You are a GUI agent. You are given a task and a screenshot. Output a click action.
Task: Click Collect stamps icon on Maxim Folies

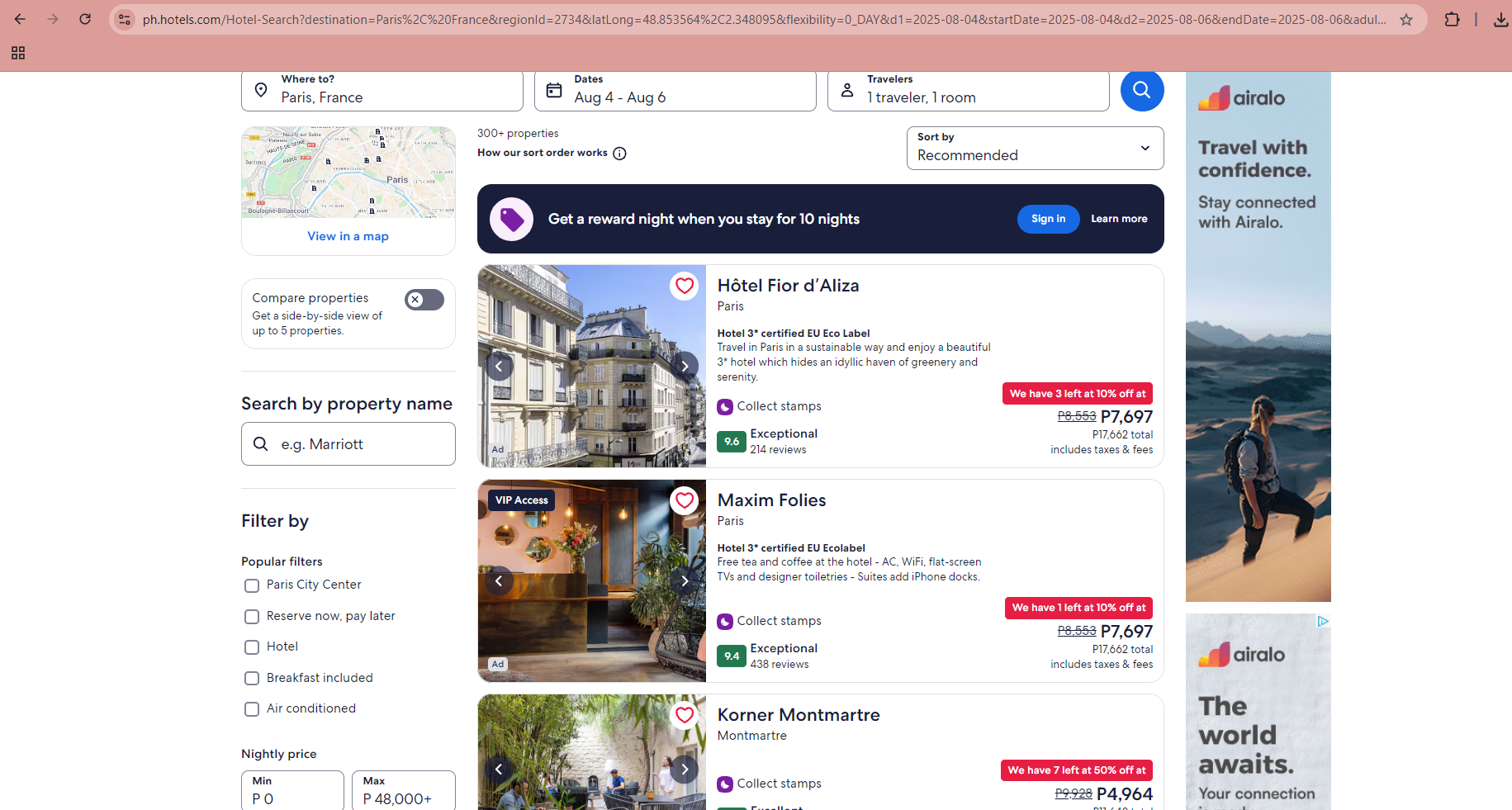coord(725,622)
